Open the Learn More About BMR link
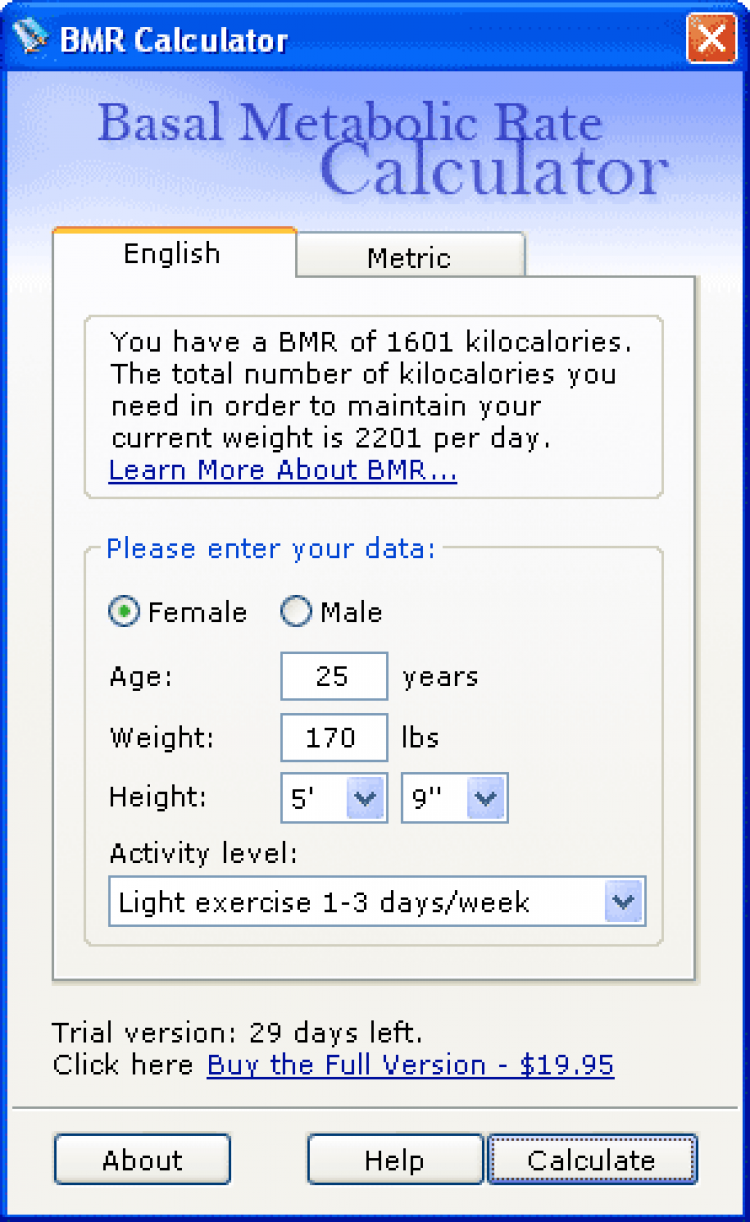Screen dimensions: 750x1222 (x=282, y=470)
